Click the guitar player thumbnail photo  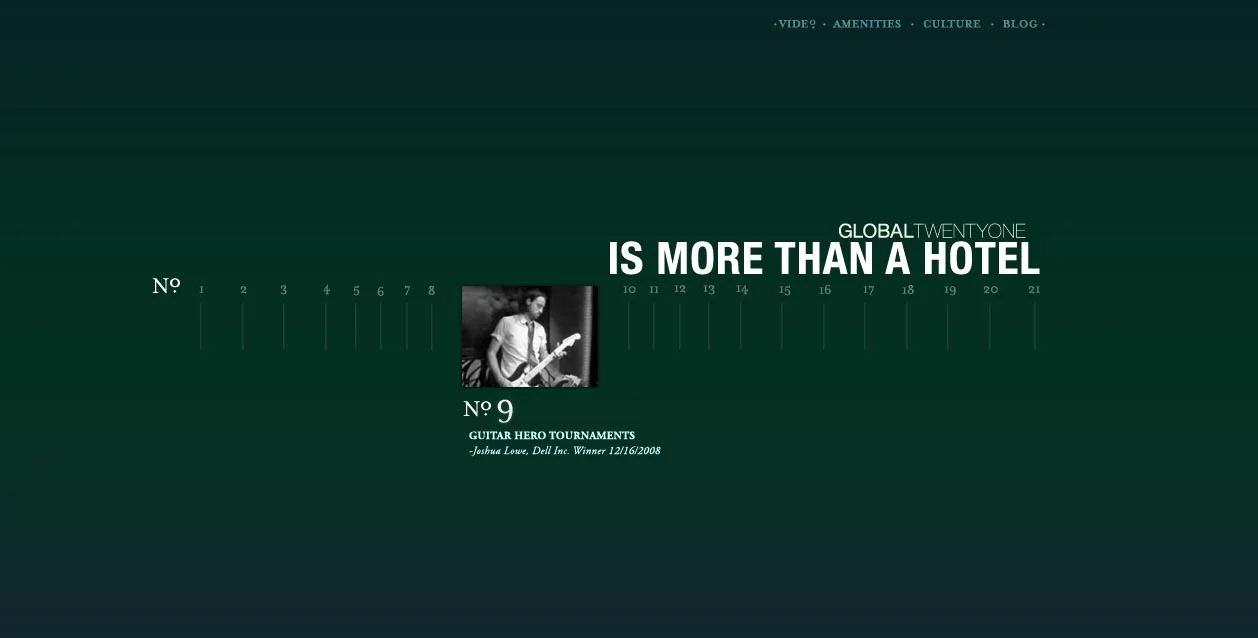[530, 336]
